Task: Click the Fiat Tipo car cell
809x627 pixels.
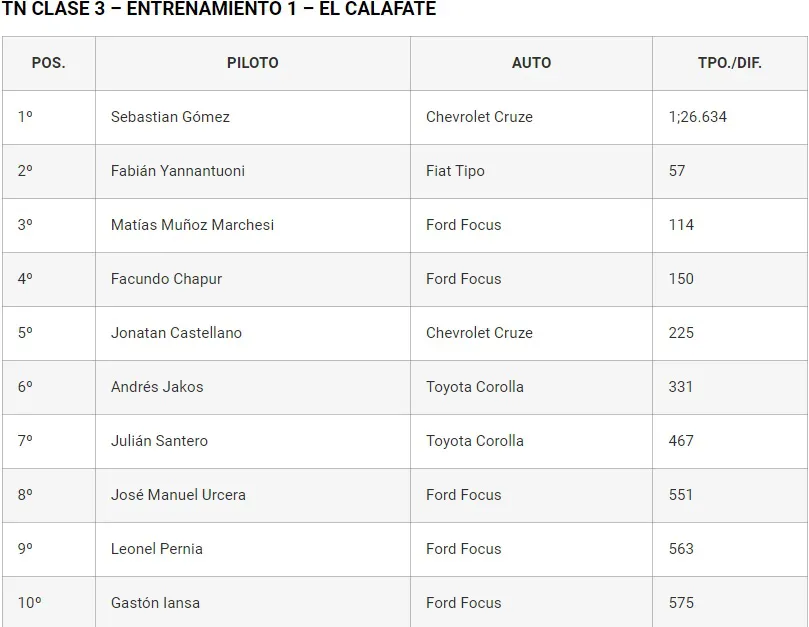Action: click(x=455, y=171)
